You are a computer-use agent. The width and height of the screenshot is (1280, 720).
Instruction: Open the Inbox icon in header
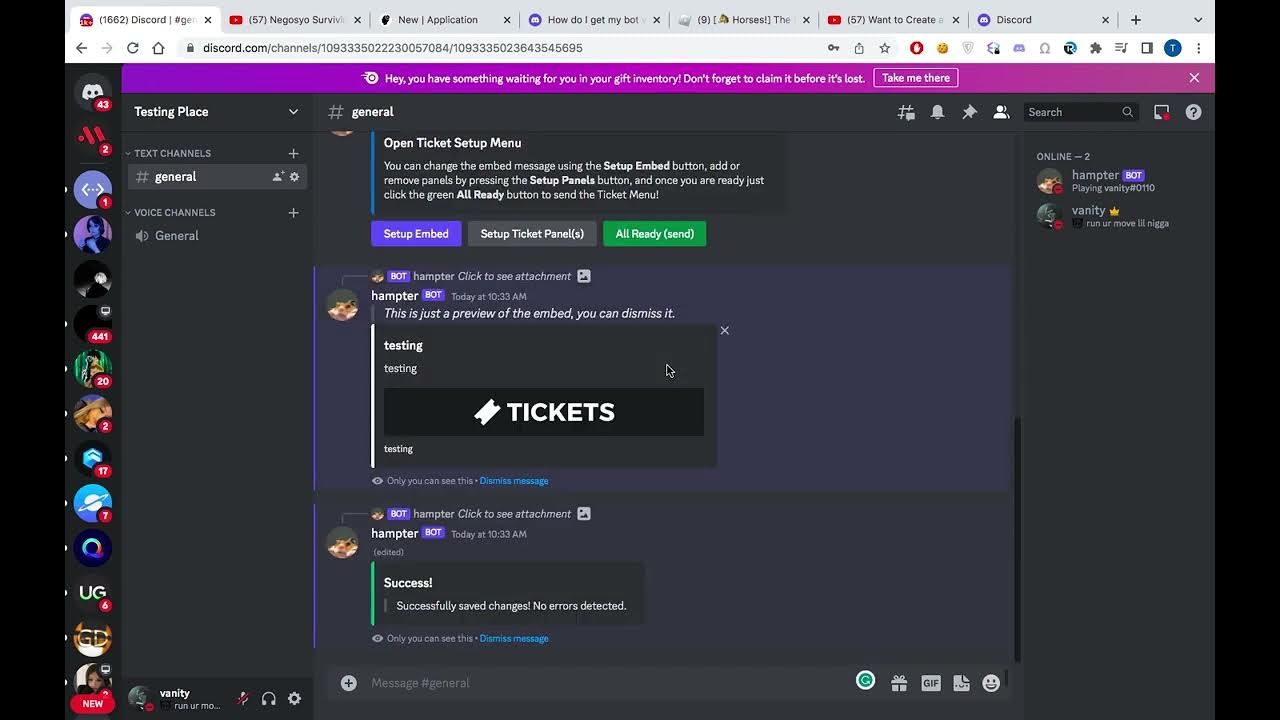[x=1161, y=112]
